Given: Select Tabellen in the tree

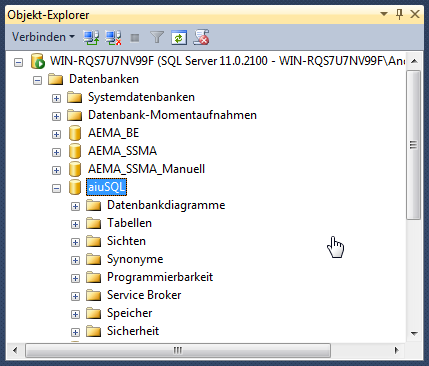Looking at the screenshot, I should pyautogui.click(x=129, y=223).
